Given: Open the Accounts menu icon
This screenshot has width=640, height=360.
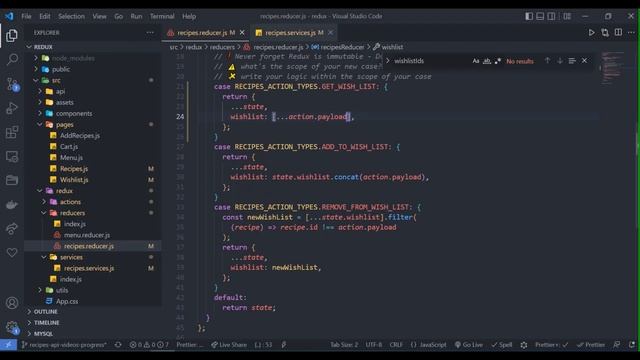Looking at the screenshot, I should click(x=12, y=303).
